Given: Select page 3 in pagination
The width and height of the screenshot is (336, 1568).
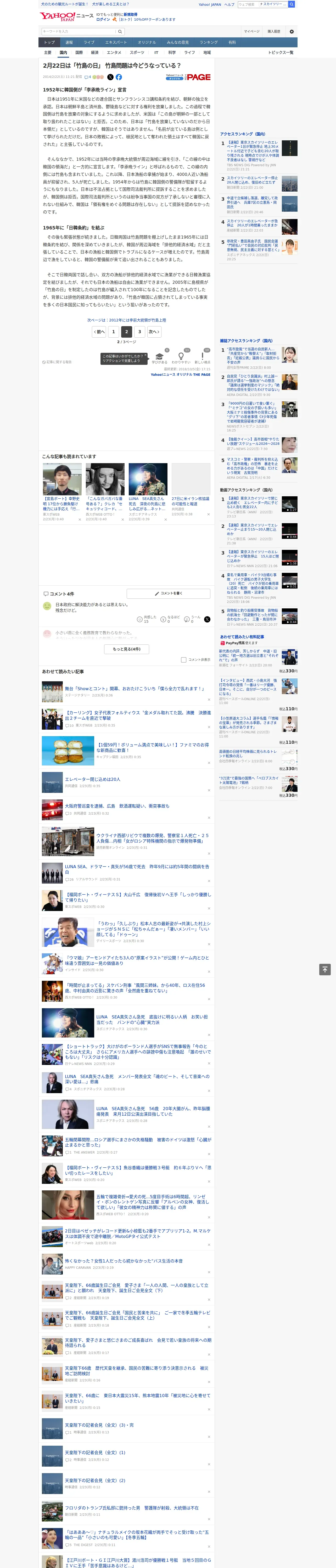Looking at the screenshot, I should point(140,332).
